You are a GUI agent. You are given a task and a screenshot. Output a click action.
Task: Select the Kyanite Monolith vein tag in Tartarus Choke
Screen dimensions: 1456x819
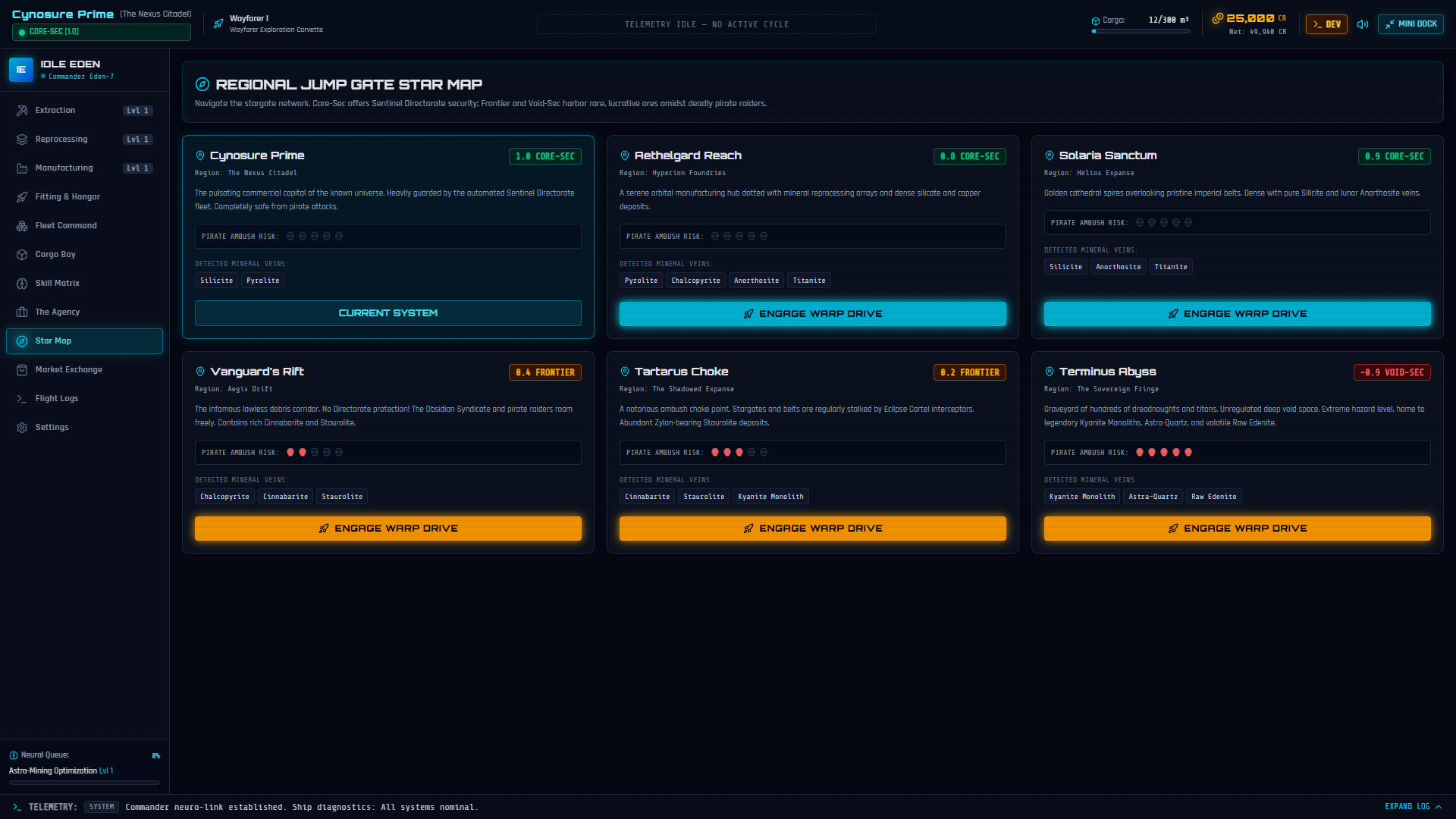(770, 497)
